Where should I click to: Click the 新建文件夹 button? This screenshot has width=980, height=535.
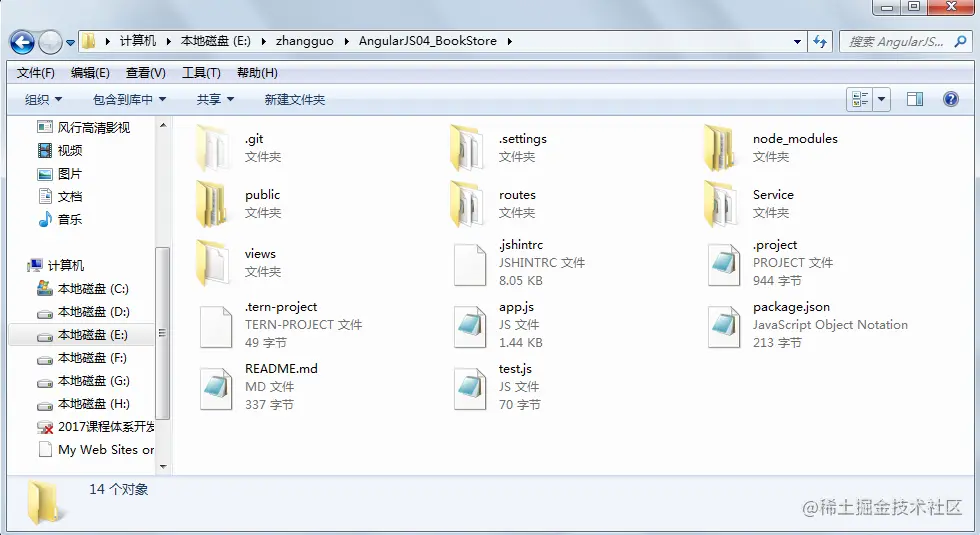coord(294,99)
